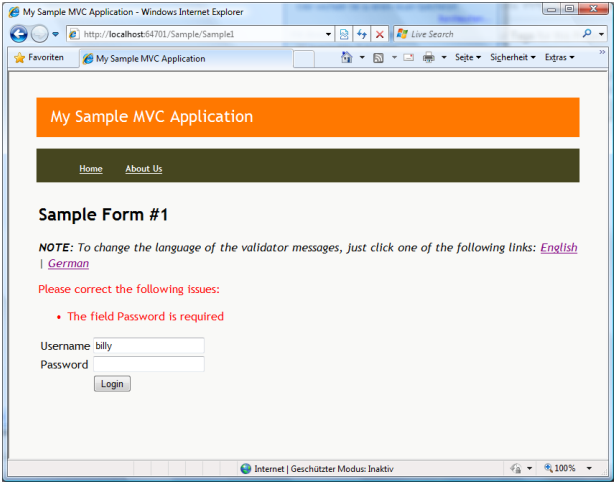
Task: Click the browser Back arrow button
Action: click(x=19, y=34)
